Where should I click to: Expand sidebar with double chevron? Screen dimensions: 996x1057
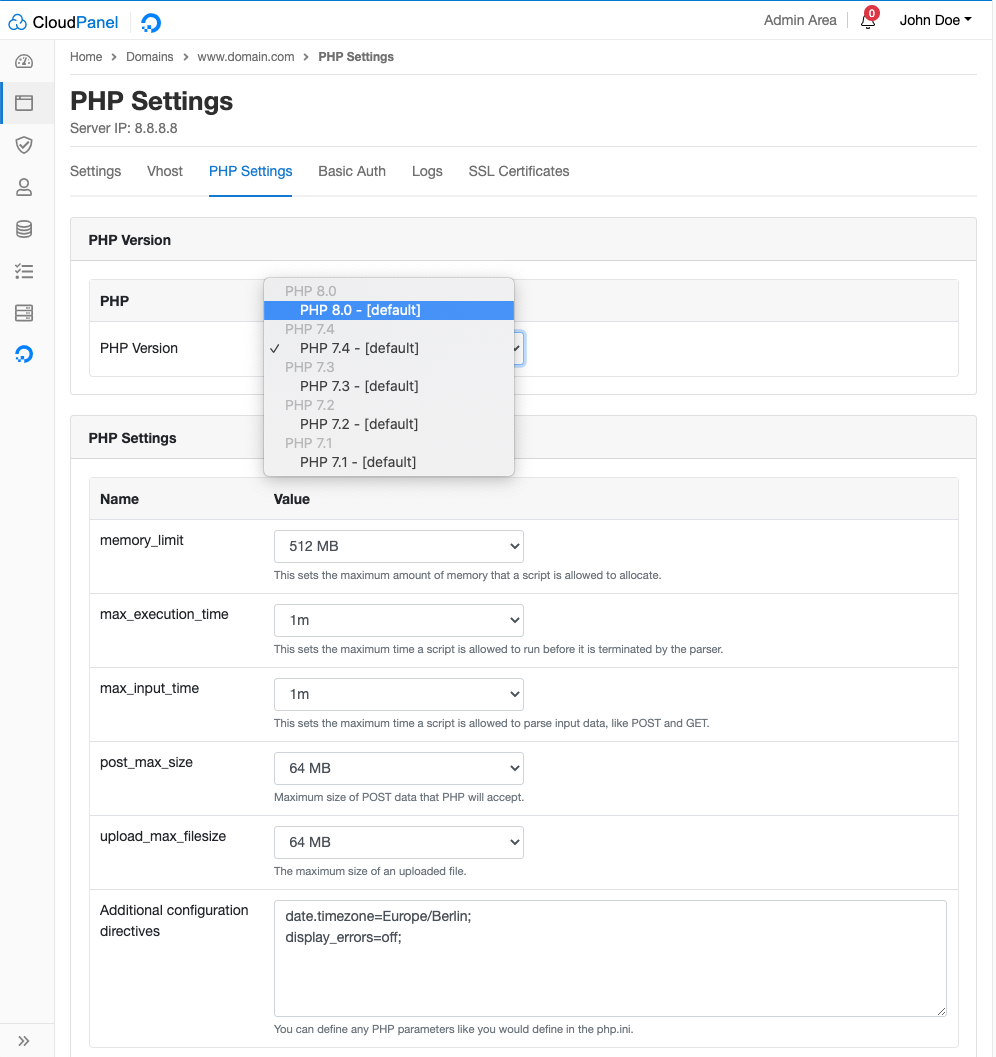point(24,1041)
